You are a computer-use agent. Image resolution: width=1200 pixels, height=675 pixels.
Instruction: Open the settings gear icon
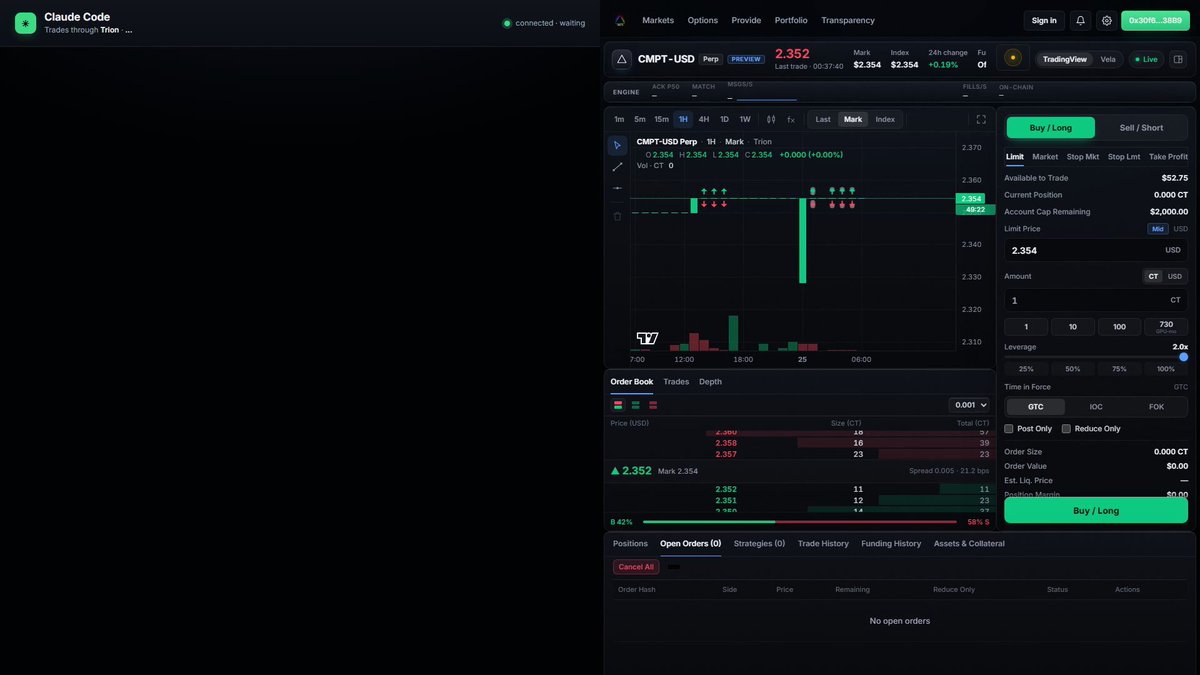click(x=1106, y=20)
